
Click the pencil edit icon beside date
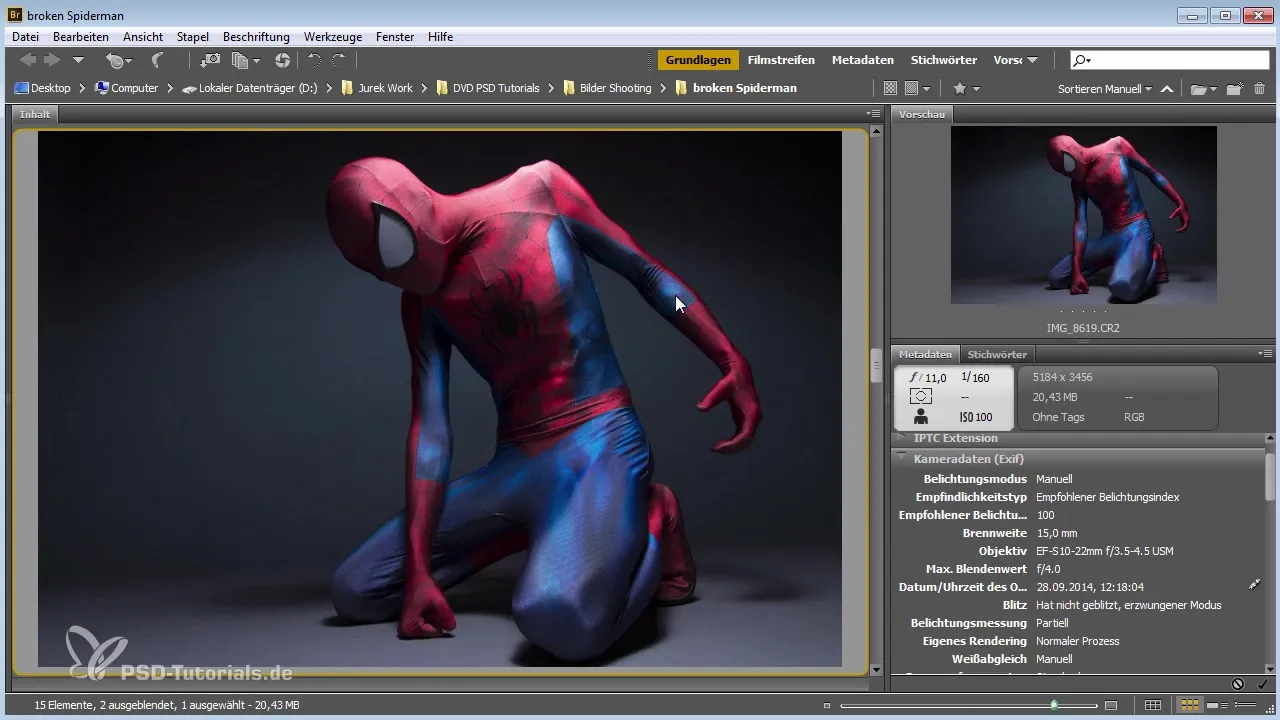tap(1255, 584)
